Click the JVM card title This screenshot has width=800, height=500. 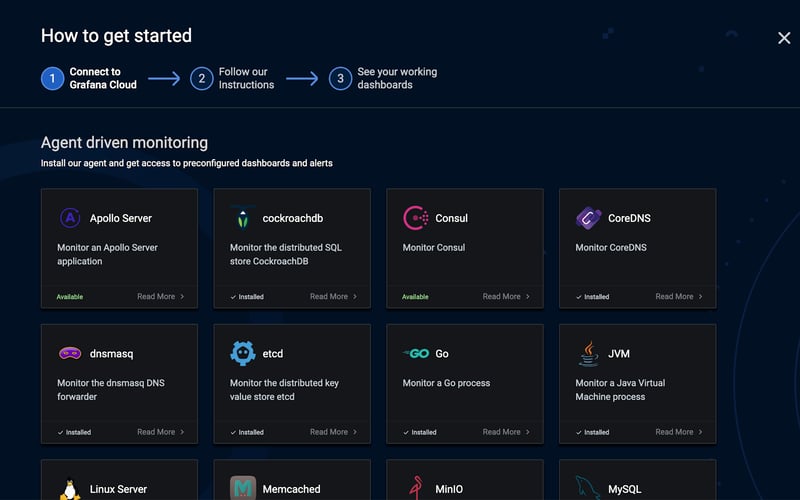pos(618,354)
